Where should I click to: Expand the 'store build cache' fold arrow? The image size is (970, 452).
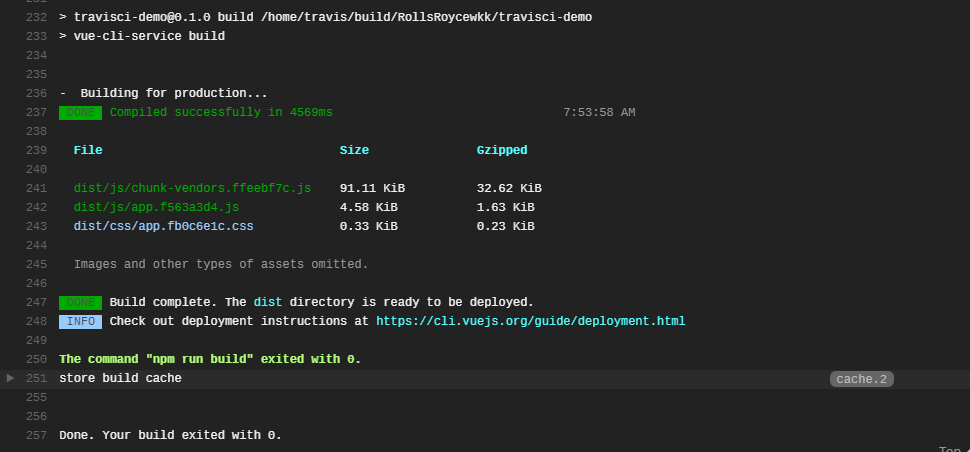(10, 378)
